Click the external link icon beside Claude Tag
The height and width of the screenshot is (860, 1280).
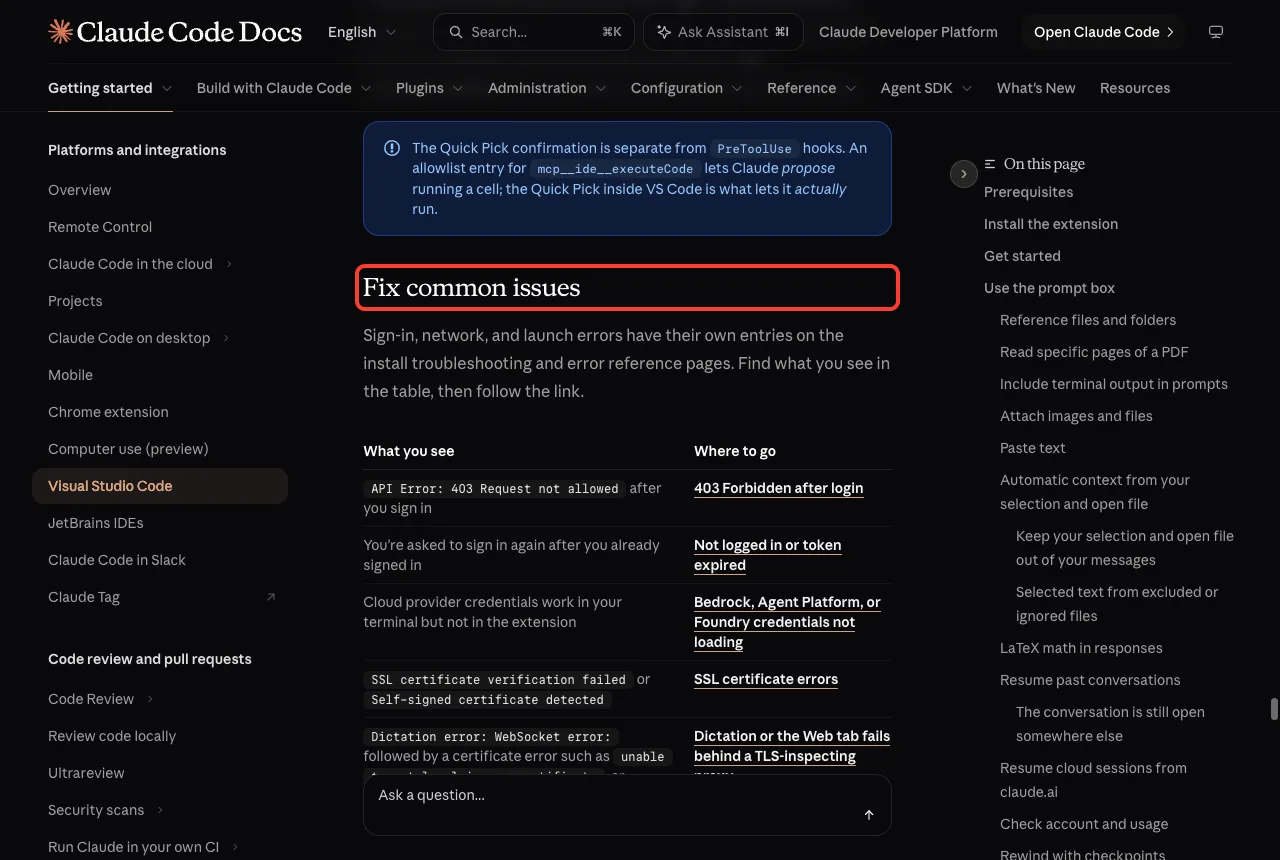(270, 597)
